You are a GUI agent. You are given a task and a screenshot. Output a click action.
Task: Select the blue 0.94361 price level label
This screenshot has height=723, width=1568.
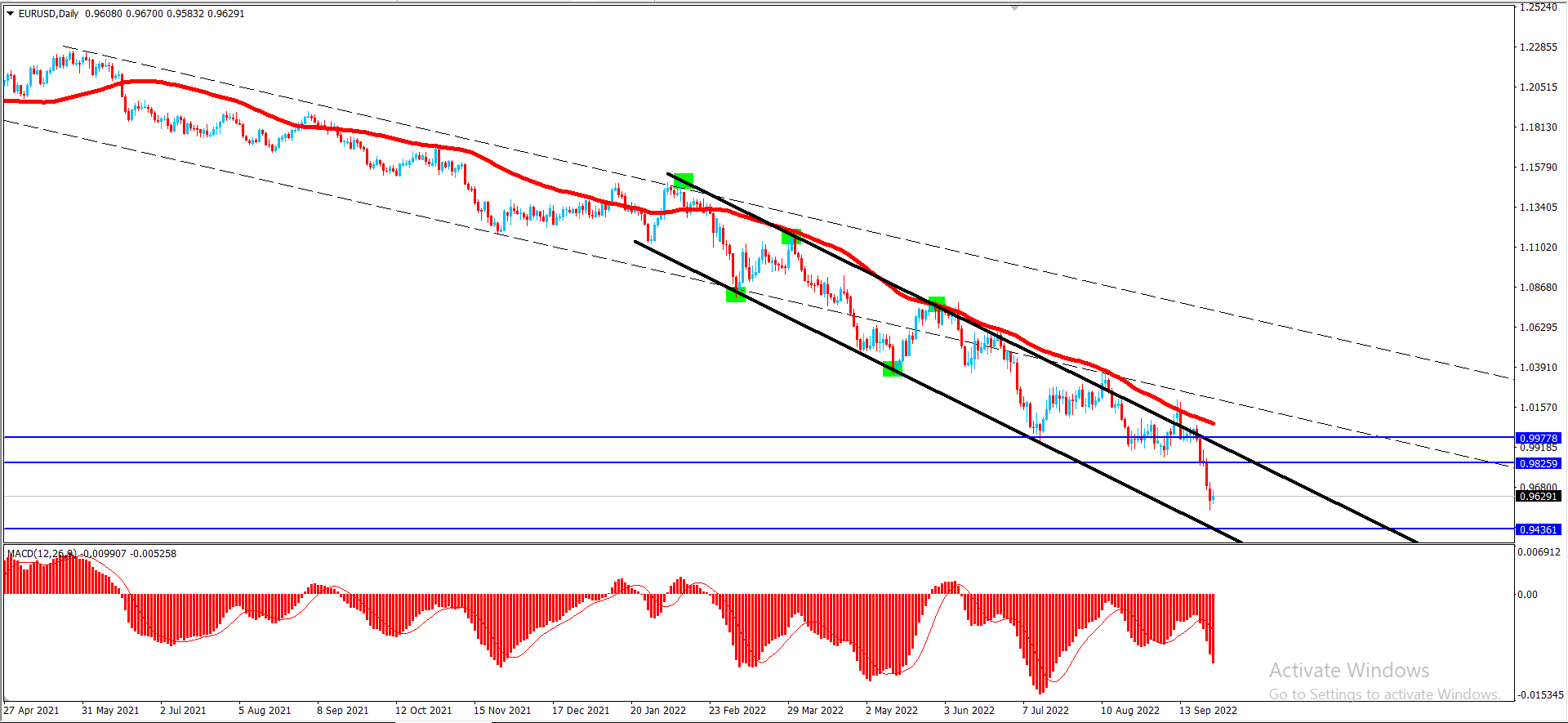[x=1538, y=529]
